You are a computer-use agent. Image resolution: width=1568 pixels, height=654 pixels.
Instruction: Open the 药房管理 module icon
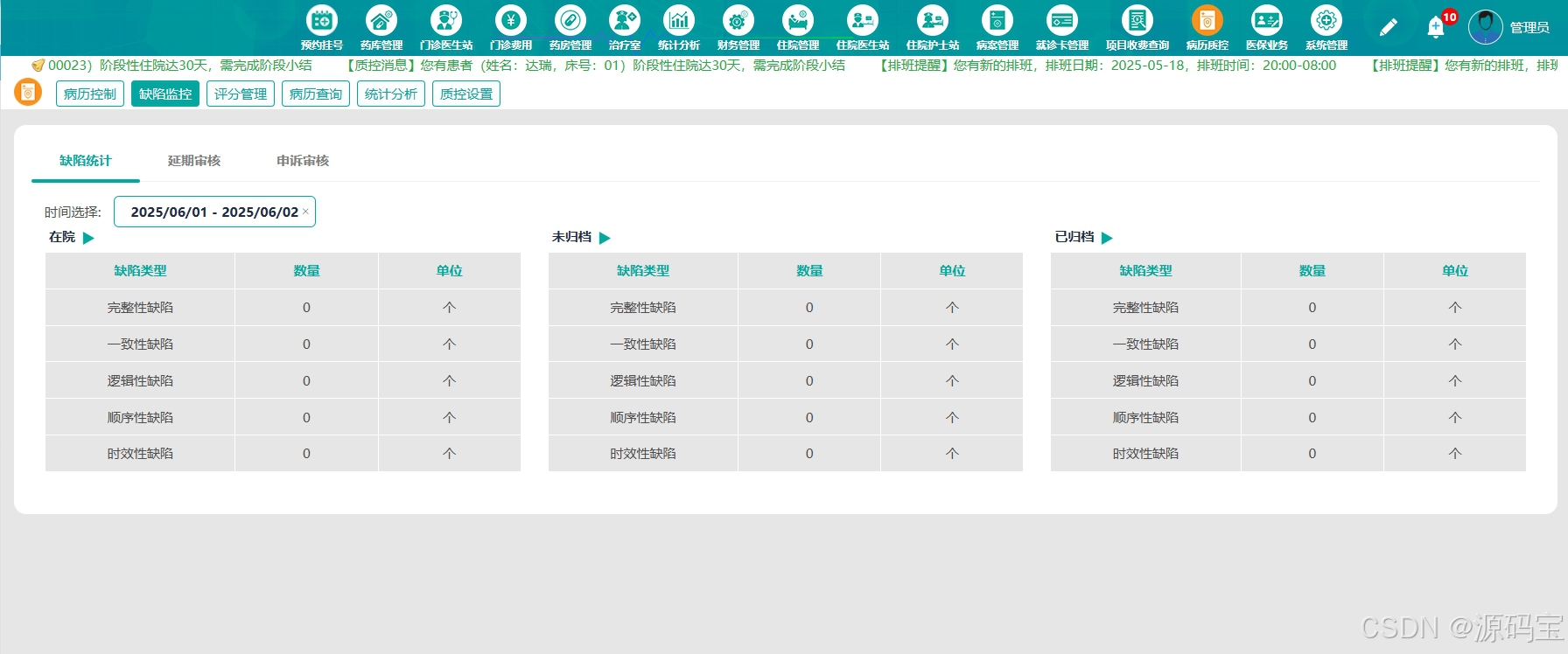click(570, 20)
